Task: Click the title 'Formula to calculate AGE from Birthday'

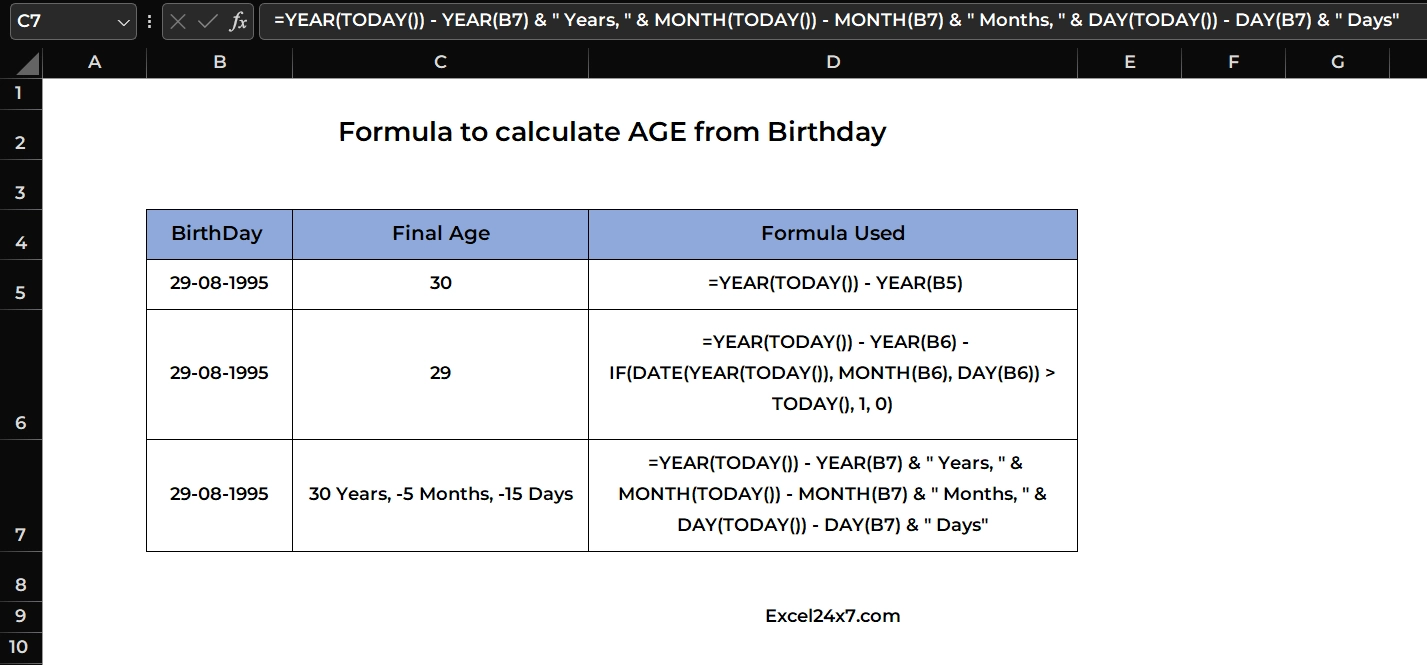Action: click(612, 132)
